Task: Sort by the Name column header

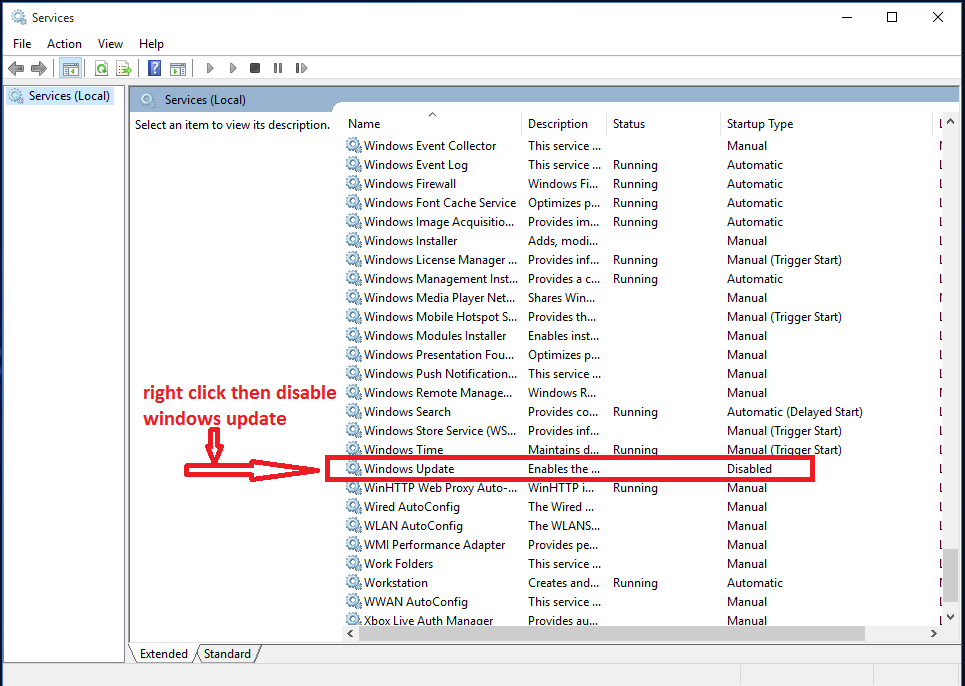Action: [x=432, y=124]
